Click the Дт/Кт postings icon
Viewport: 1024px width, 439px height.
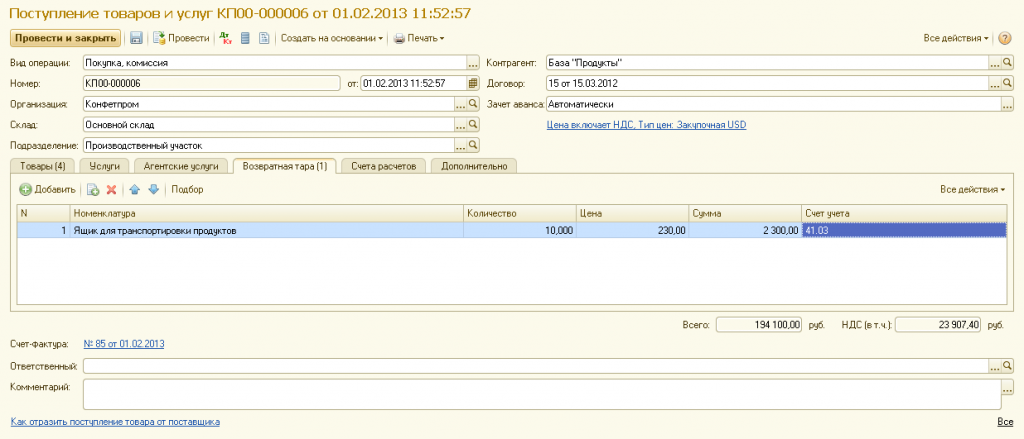[x=225, y=38]
